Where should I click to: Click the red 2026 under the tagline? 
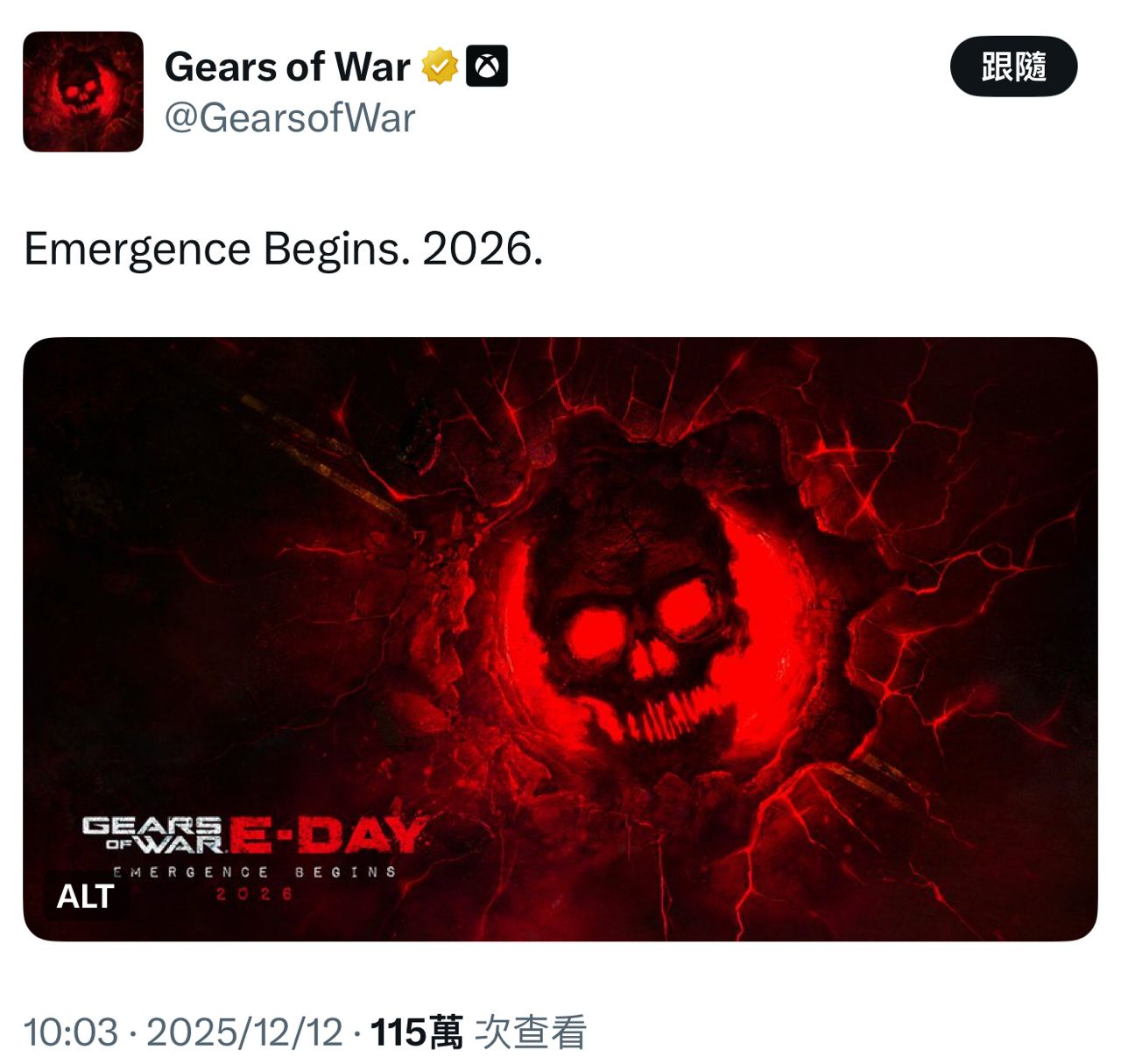point(255,894)
